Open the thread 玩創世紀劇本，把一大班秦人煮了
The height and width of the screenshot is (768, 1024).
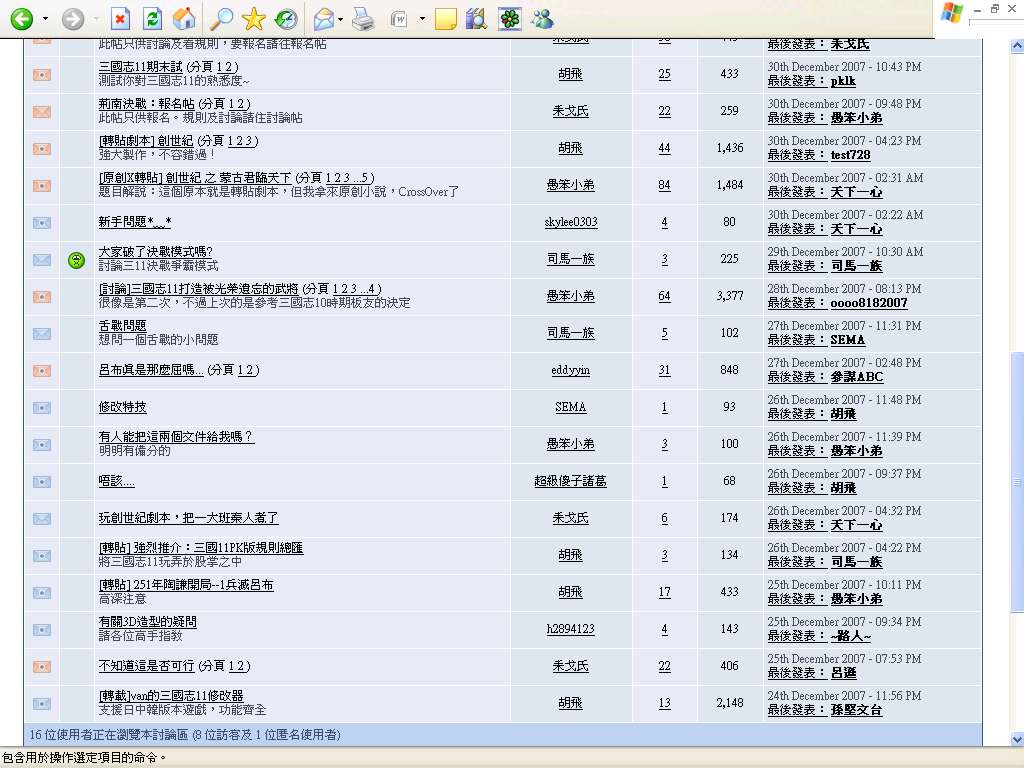point(189,519)
